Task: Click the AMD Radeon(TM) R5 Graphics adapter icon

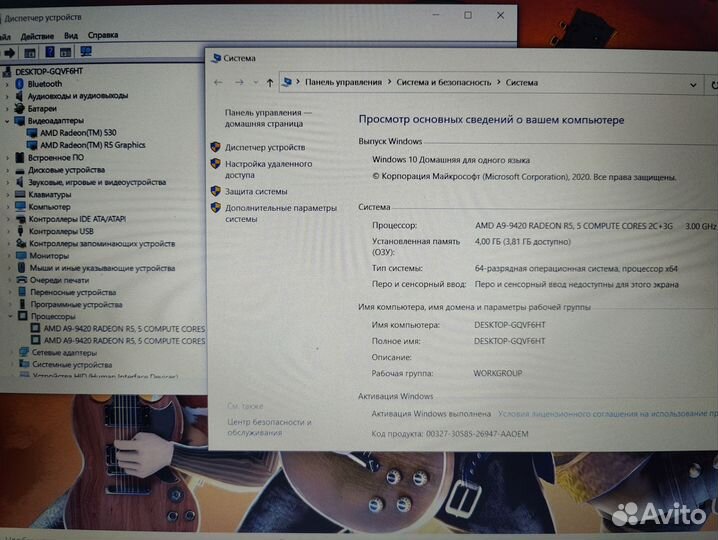Action: 32,145
